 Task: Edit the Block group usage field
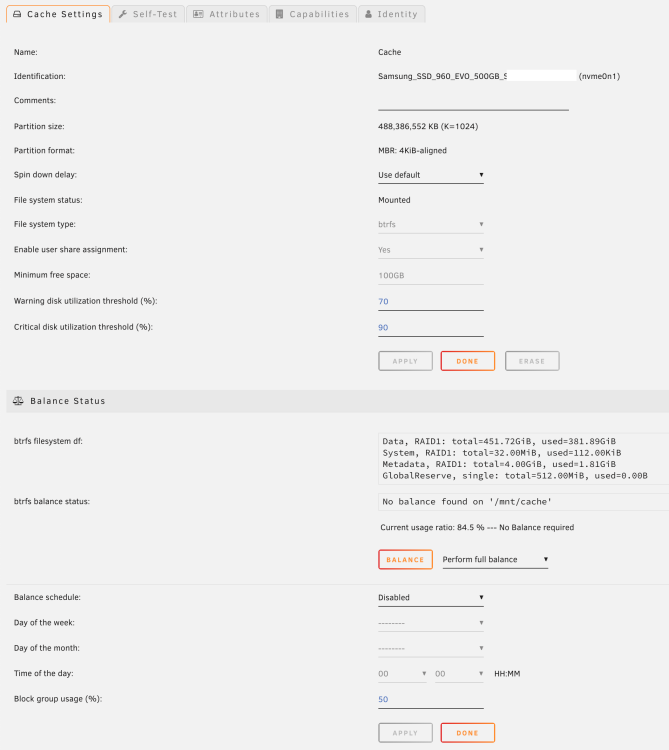tap(431, 699)
